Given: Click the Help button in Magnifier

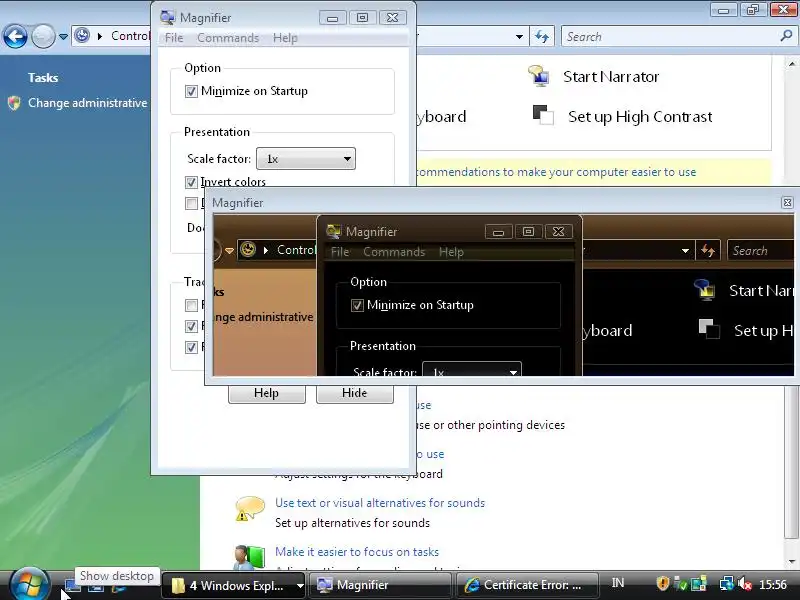Looking at the screenshot, I should click(267, 393).
